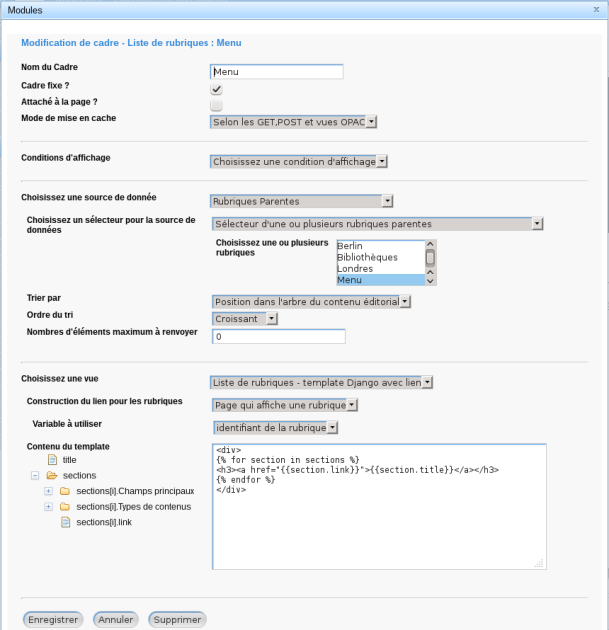Click the textarea resize grip handle

(x=539, y=563)
